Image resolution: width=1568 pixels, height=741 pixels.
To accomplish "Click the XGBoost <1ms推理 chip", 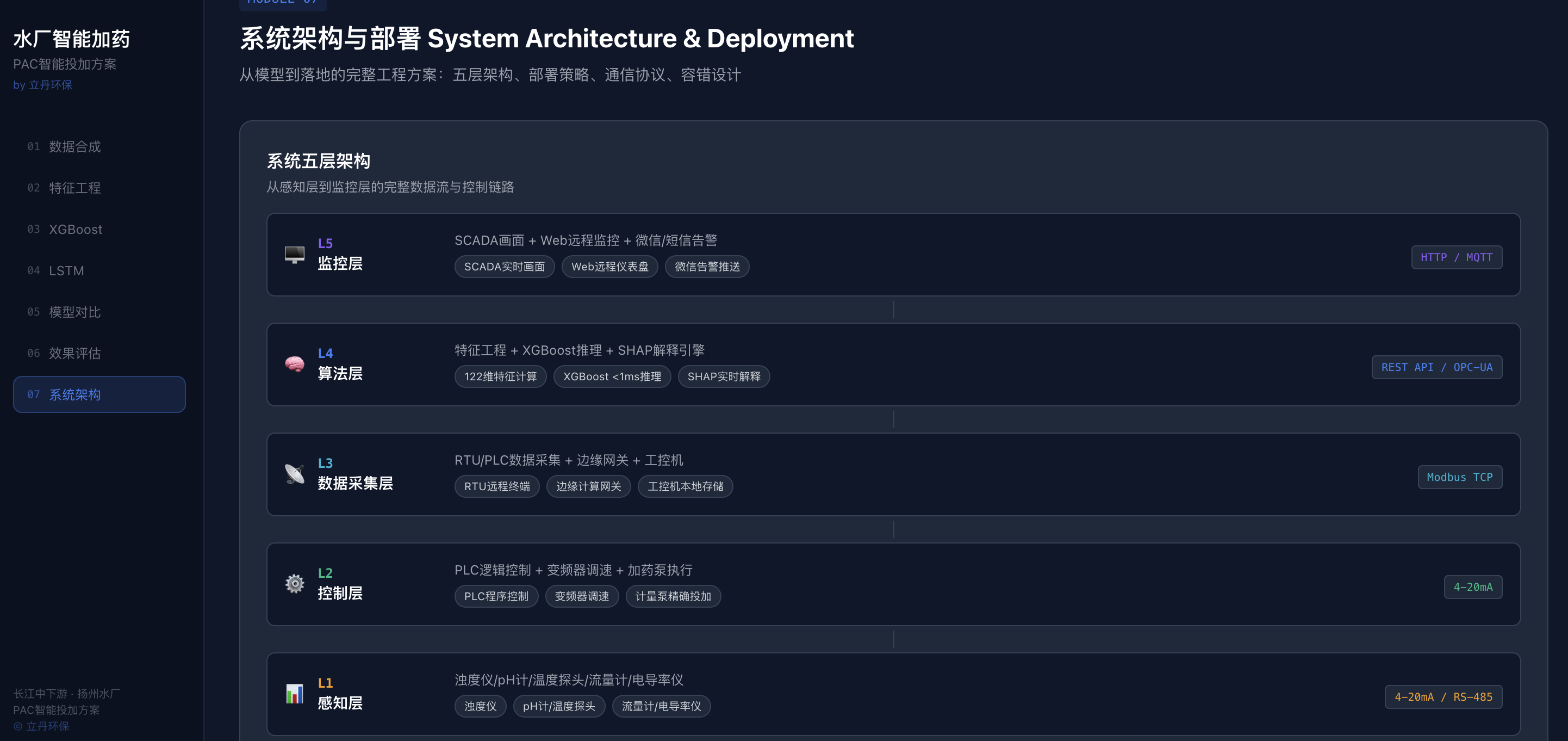I will pyautogui.click(x=612, y=377).
